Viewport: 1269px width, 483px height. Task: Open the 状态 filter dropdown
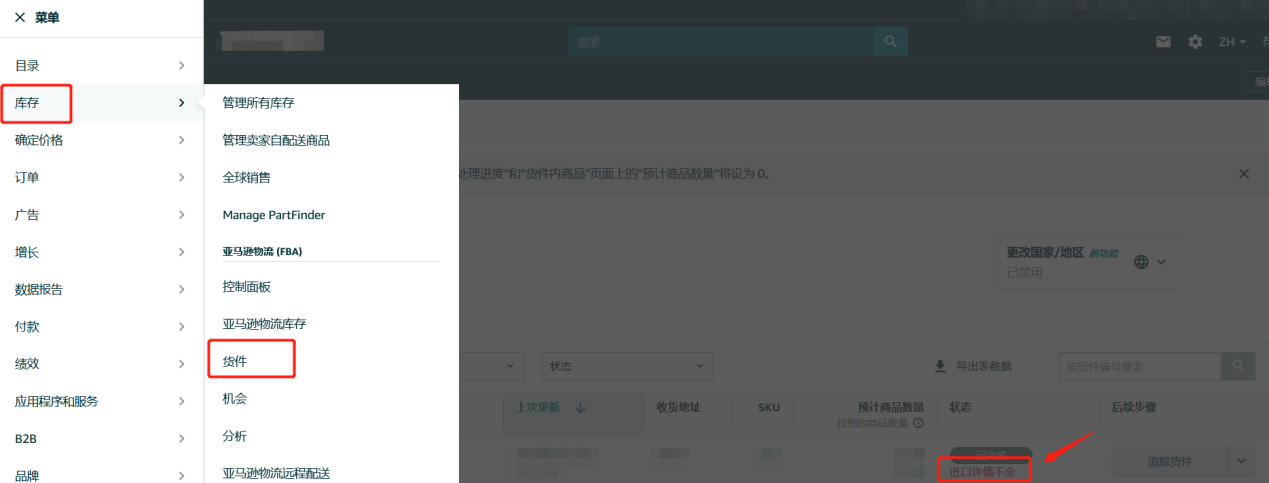(627, 366)
